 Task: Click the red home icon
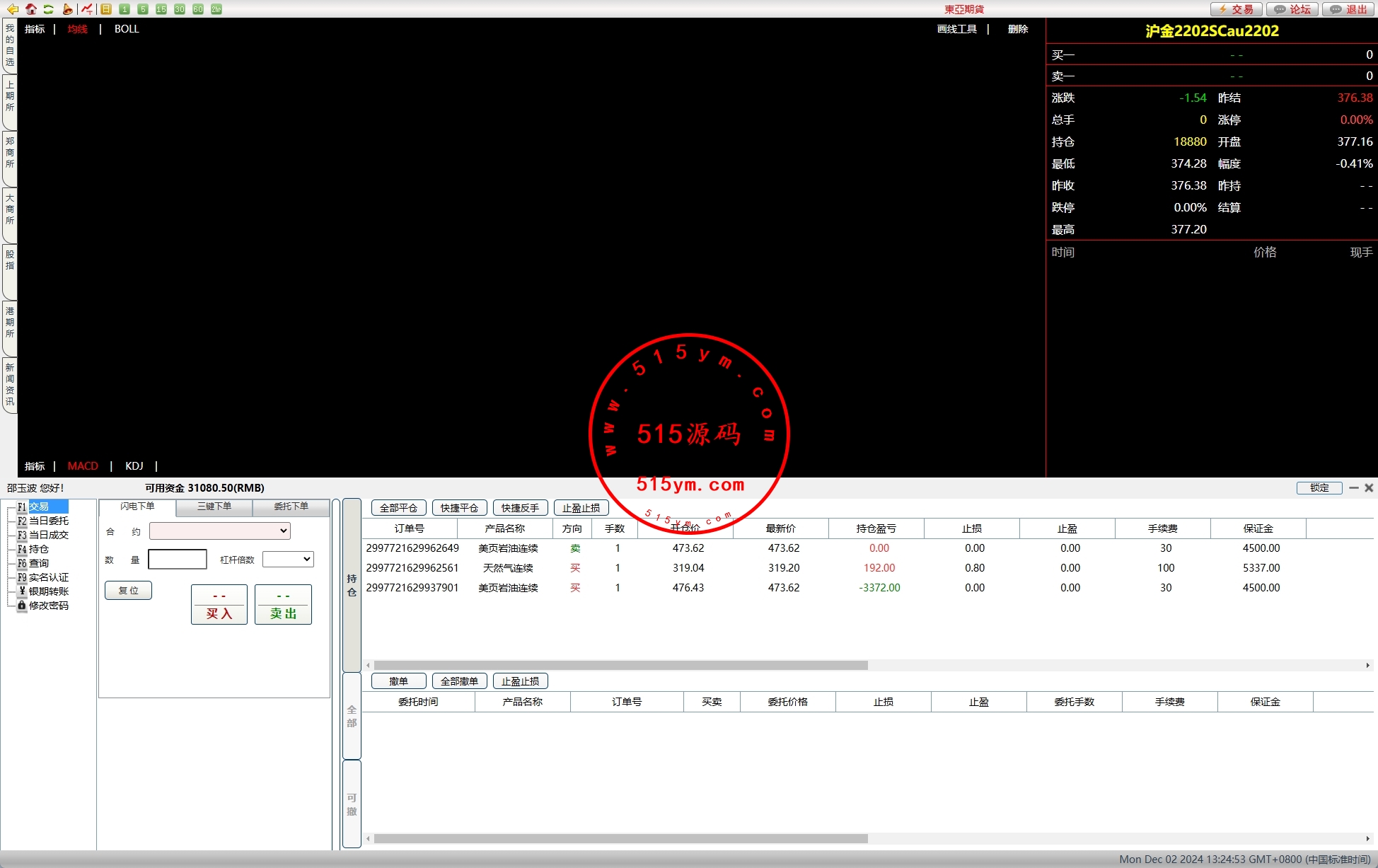30,9
